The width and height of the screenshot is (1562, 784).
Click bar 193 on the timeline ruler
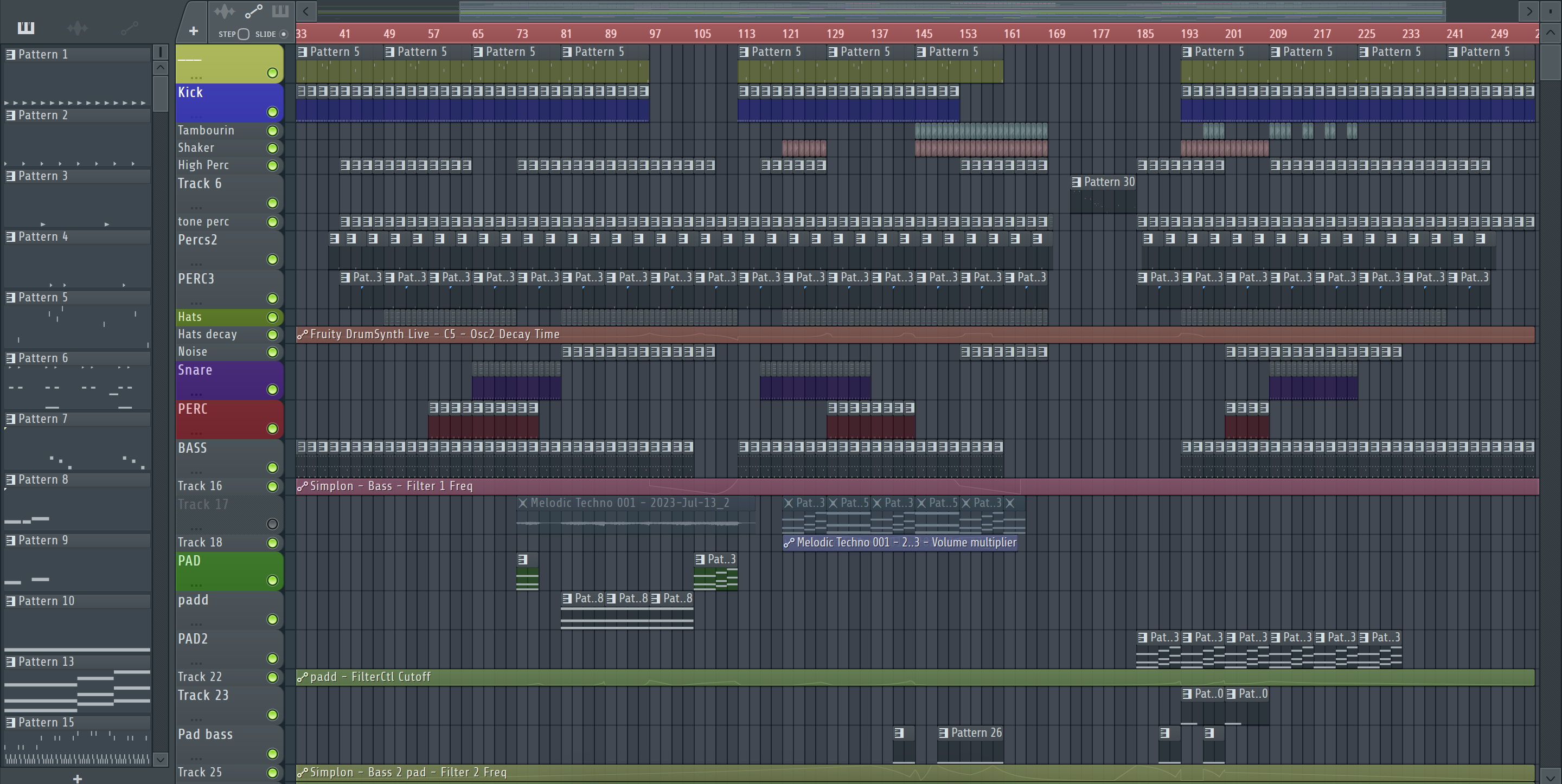click(1189, 34)
